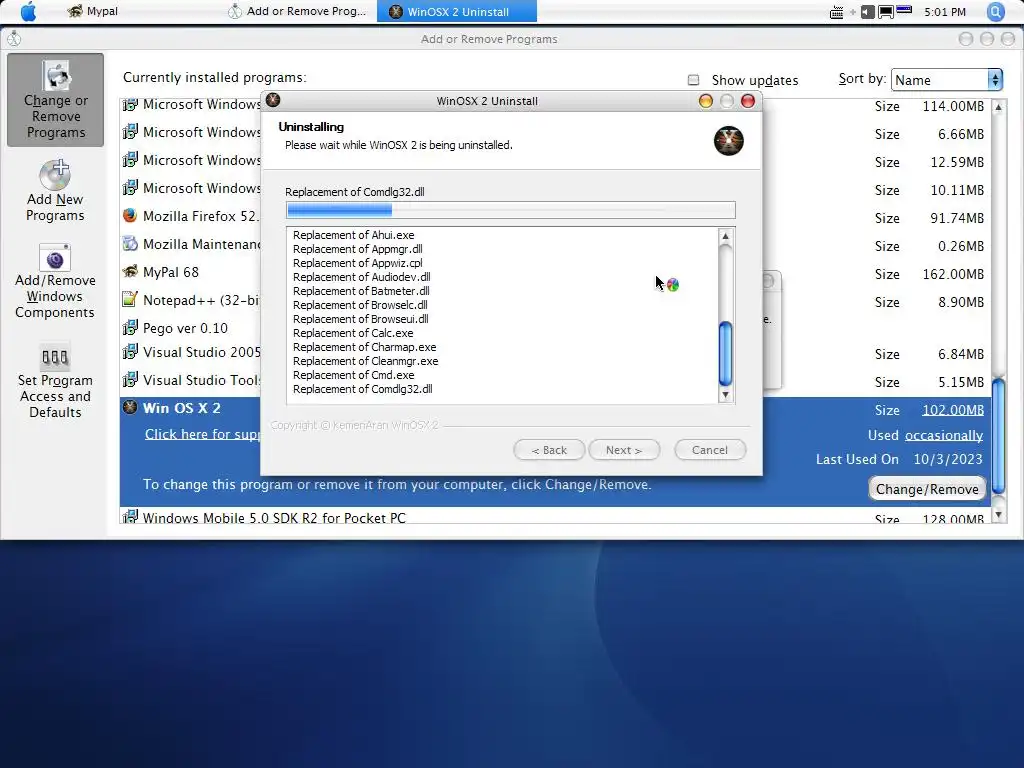The width and height of the screenshot is (1024, 768).
Task: Click the Pego installer icon
Action: (x=130, y=327)
